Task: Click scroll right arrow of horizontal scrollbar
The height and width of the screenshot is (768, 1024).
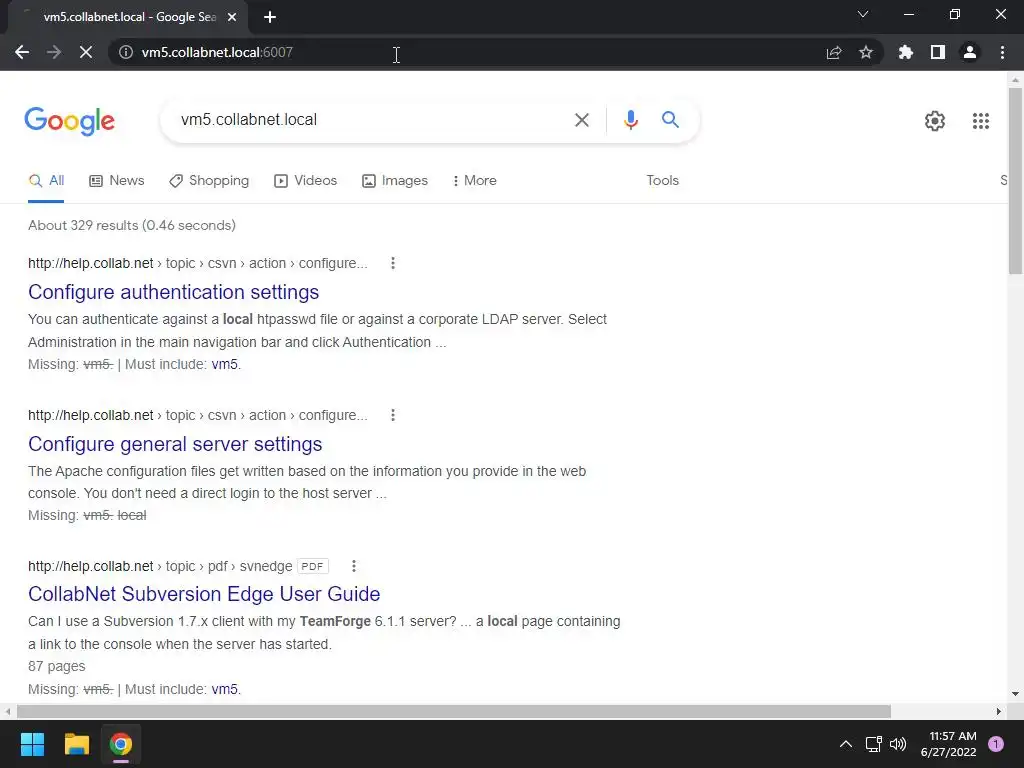Action: point(999,711)
